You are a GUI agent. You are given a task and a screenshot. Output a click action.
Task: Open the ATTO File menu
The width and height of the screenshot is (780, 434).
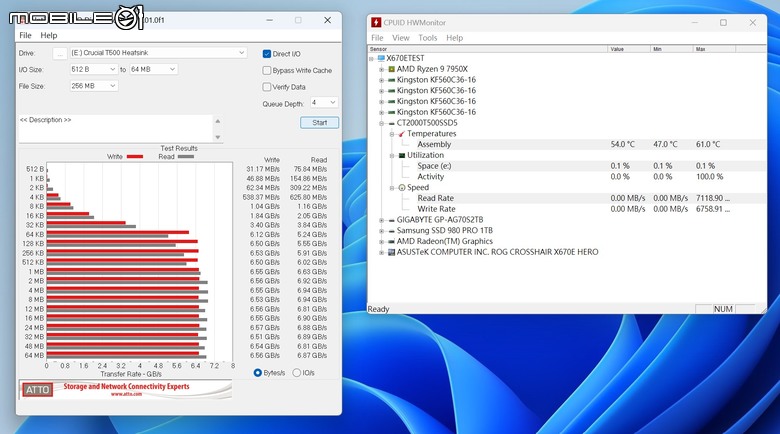click(25, 35)
